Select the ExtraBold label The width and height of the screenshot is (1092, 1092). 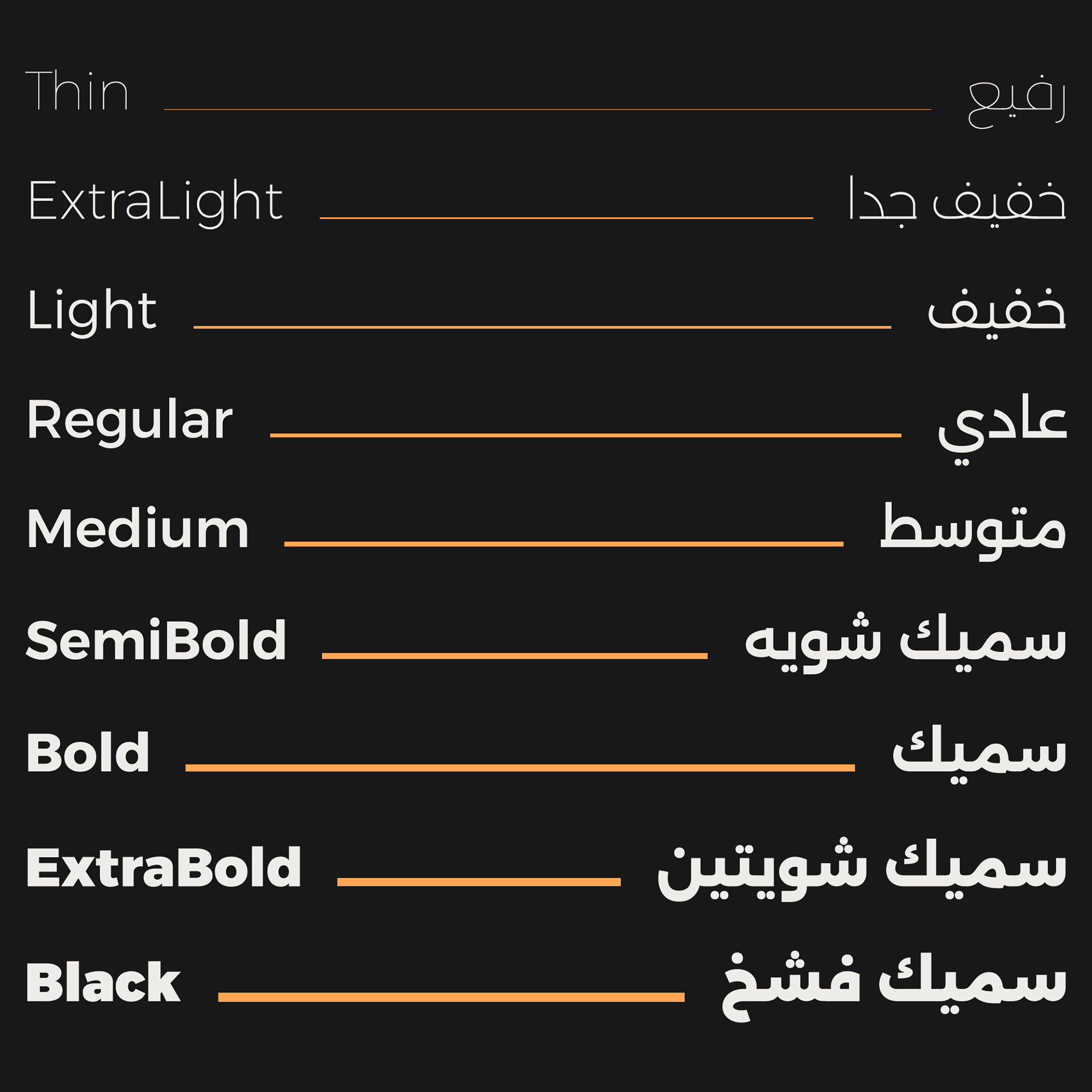[x=164, y=867]
